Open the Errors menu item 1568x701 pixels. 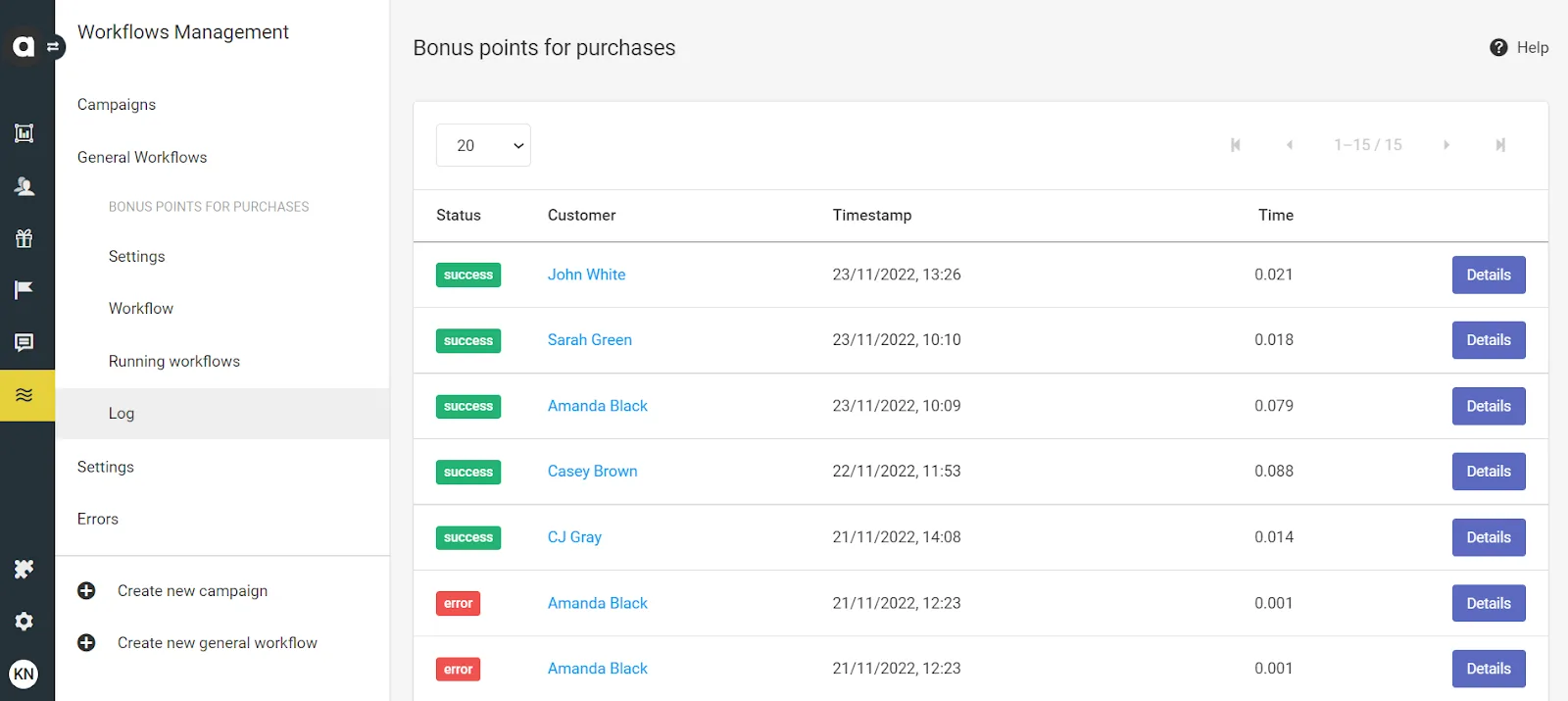tap(98, 520)
